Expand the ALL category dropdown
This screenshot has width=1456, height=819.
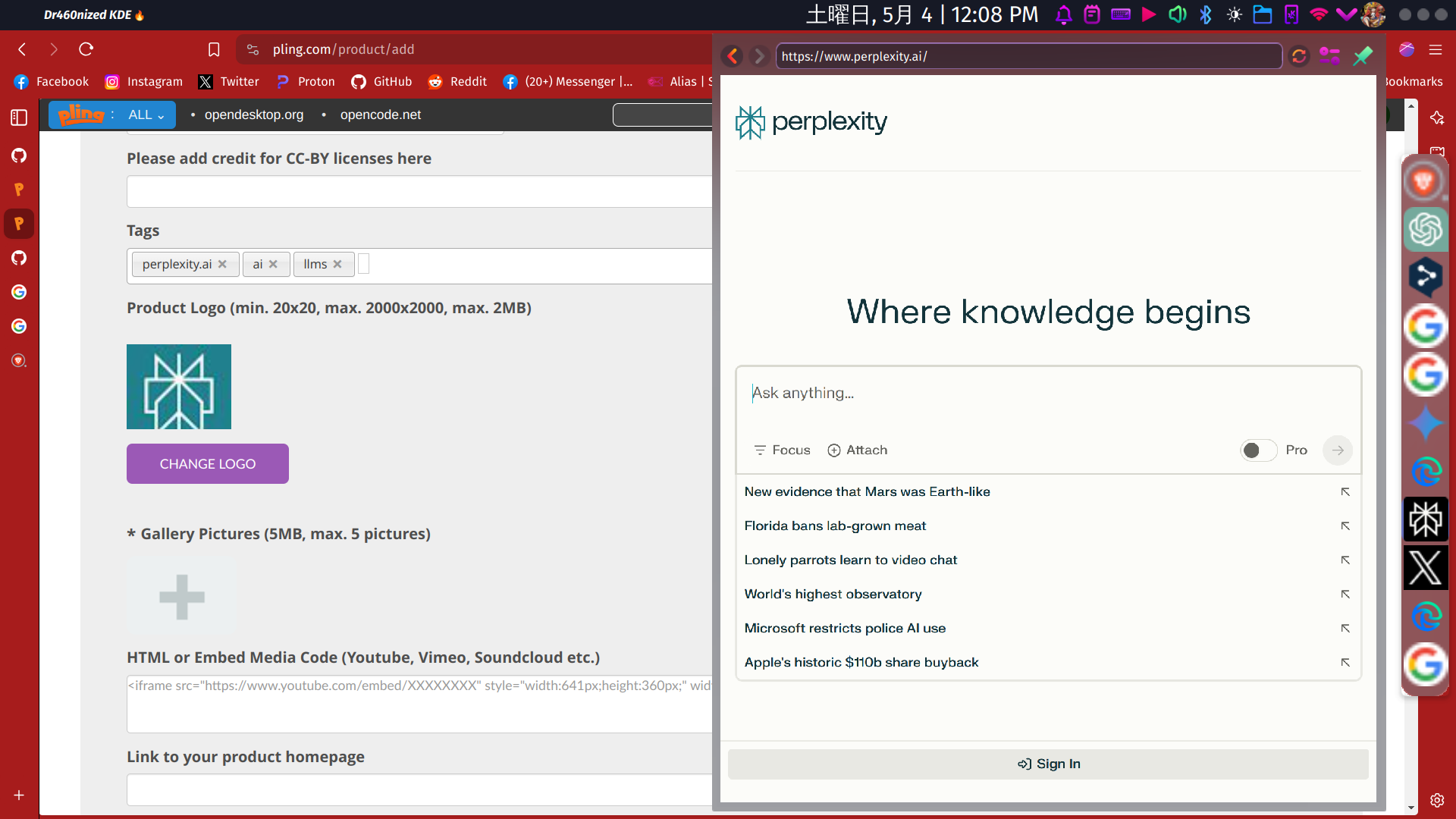[146, 115]
